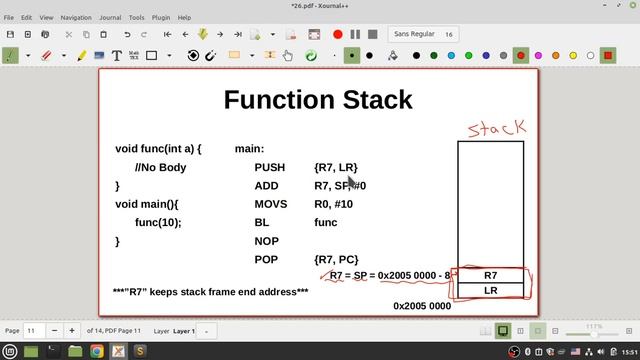Open the File menu
This screenshot has height=360, width=640.
(9, 18)
